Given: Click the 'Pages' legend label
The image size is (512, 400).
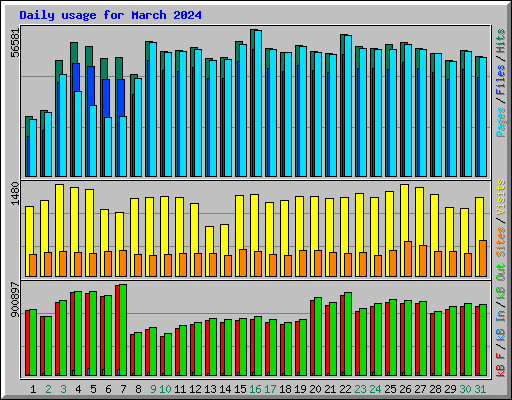Looking at the screenshot, I should [x=501, y=122].
